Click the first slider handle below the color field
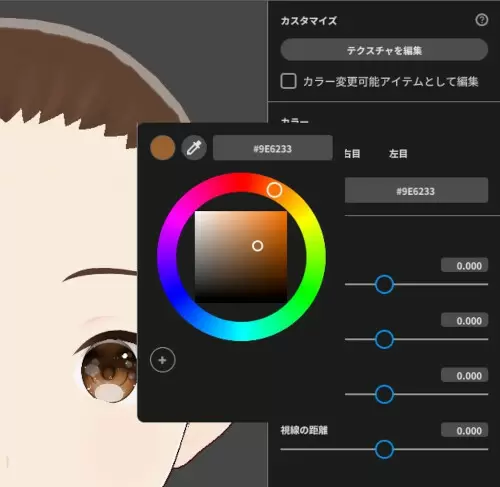The width and height of the screenshot is (500, 487). tap(384, 284)
